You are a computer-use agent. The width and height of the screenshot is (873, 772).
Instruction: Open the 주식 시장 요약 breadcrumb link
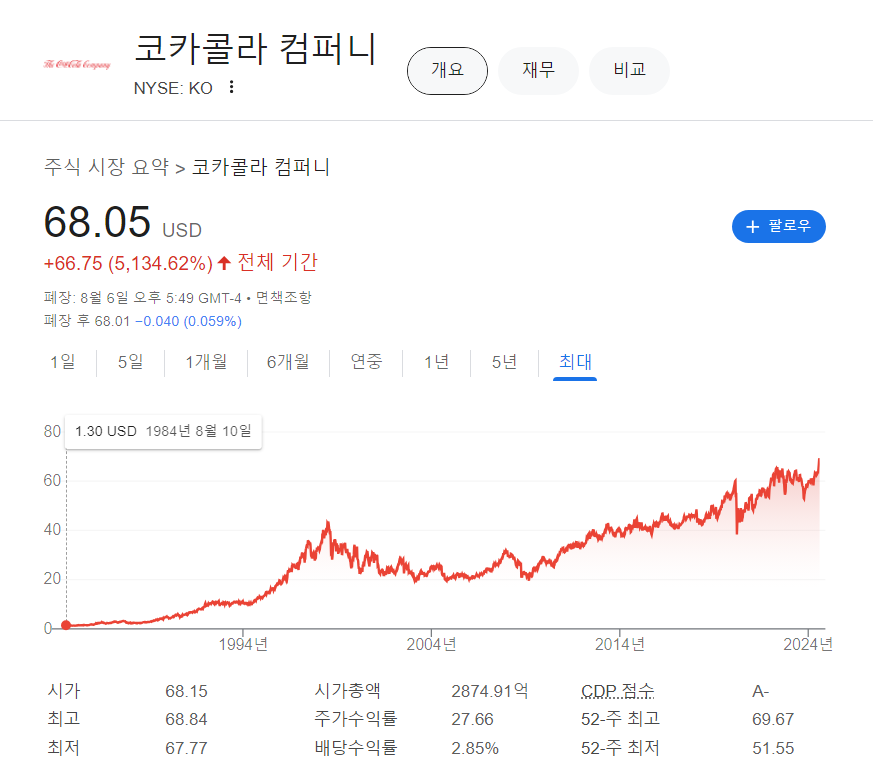[x=106, y=167]
